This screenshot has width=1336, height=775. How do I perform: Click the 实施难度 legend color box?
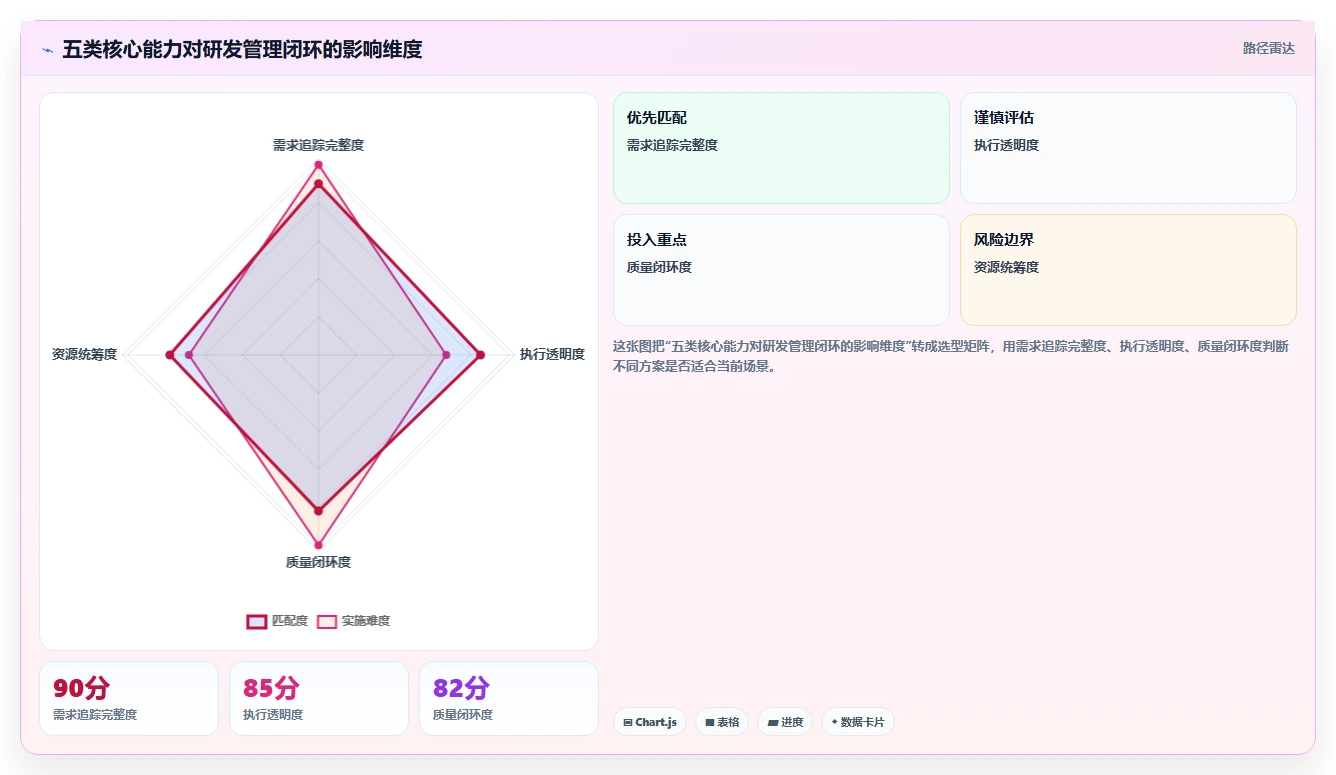327,621
